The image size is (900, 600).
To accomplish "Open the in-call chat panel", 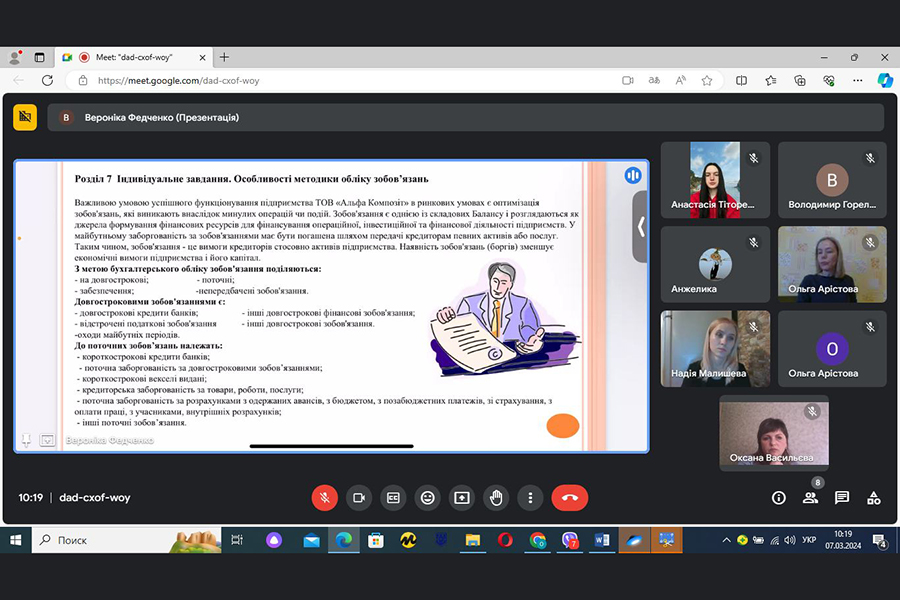I will tap(842, 498).
